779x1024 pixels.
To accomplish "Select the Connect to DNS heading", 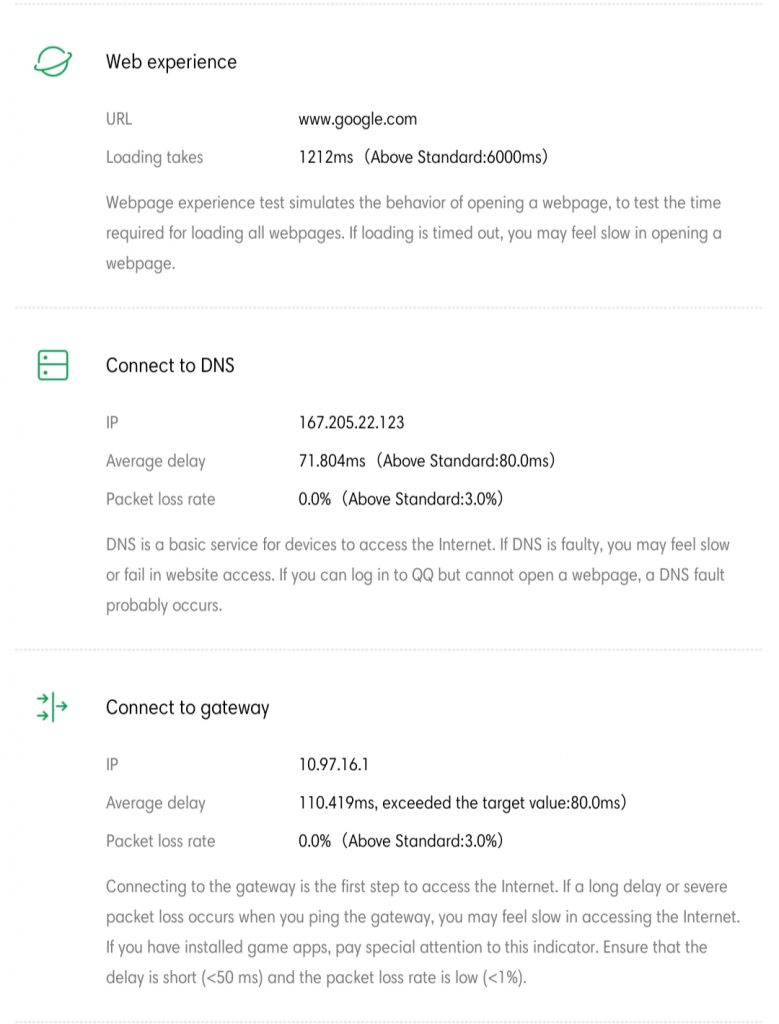I will tap(170, 365).
